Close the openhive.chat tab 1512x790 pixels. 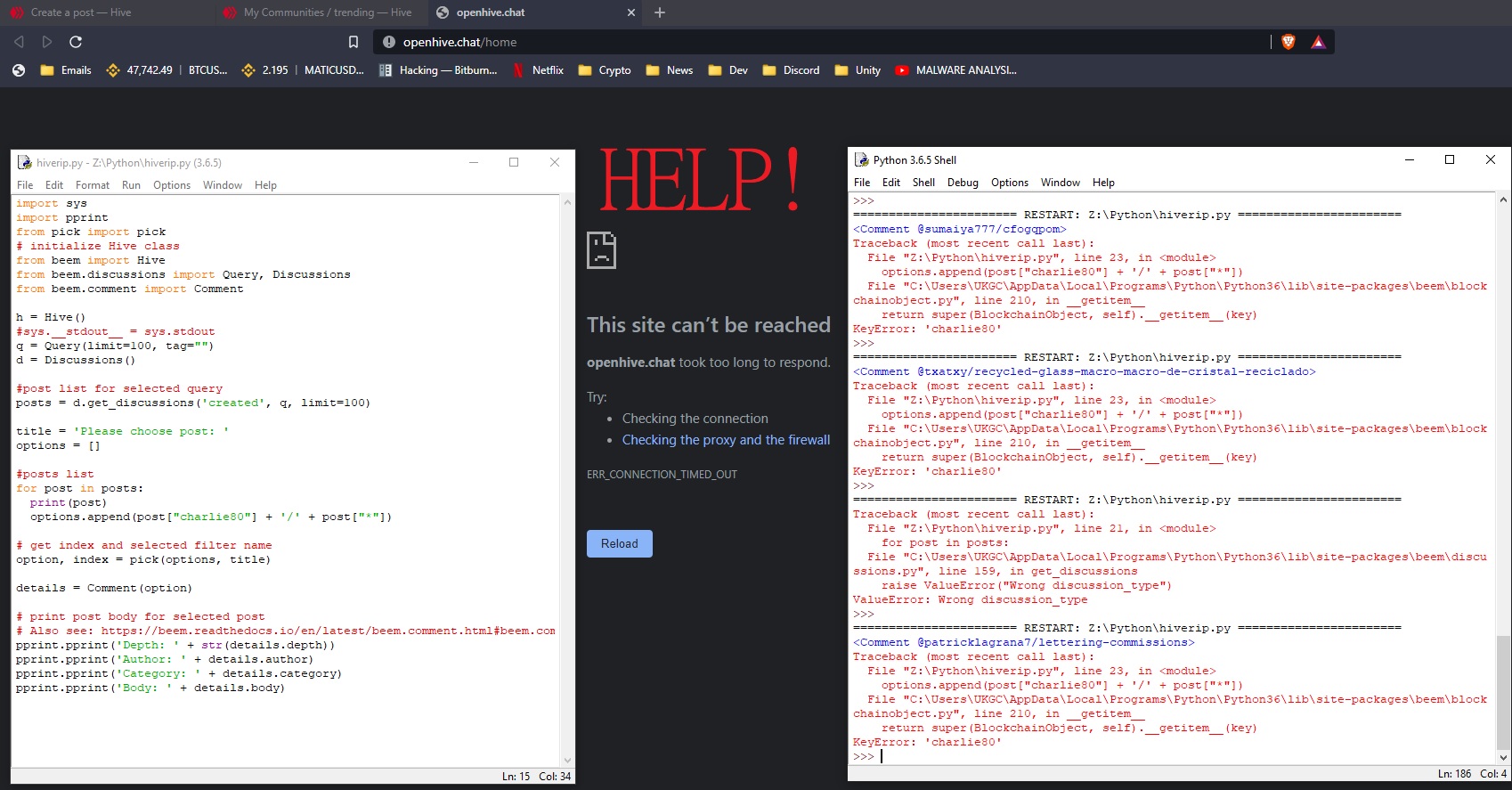pyautogui.click(x=631, y=12)
